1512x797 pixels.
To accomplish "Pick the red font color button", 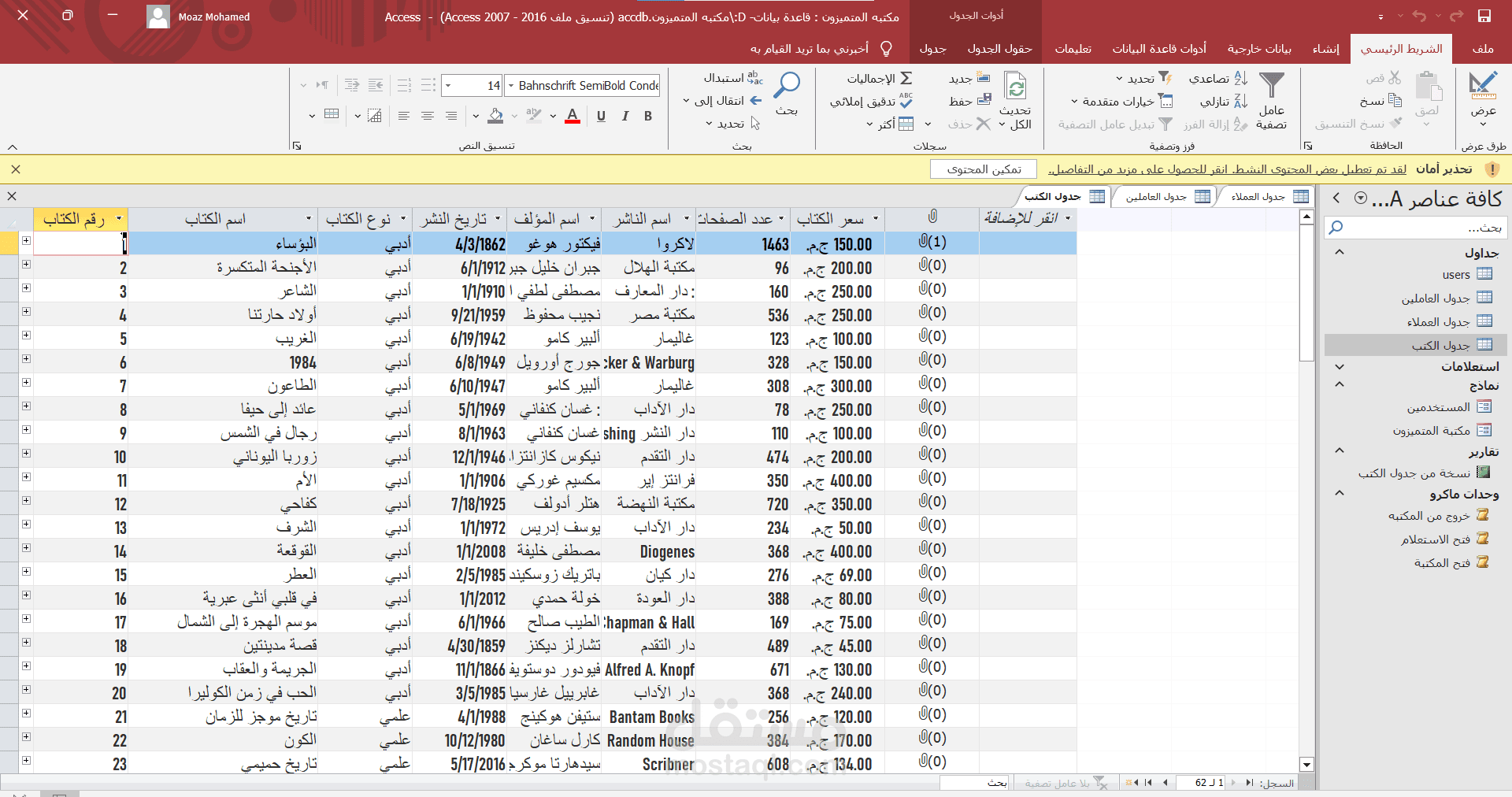I will [x=573, y=116].
